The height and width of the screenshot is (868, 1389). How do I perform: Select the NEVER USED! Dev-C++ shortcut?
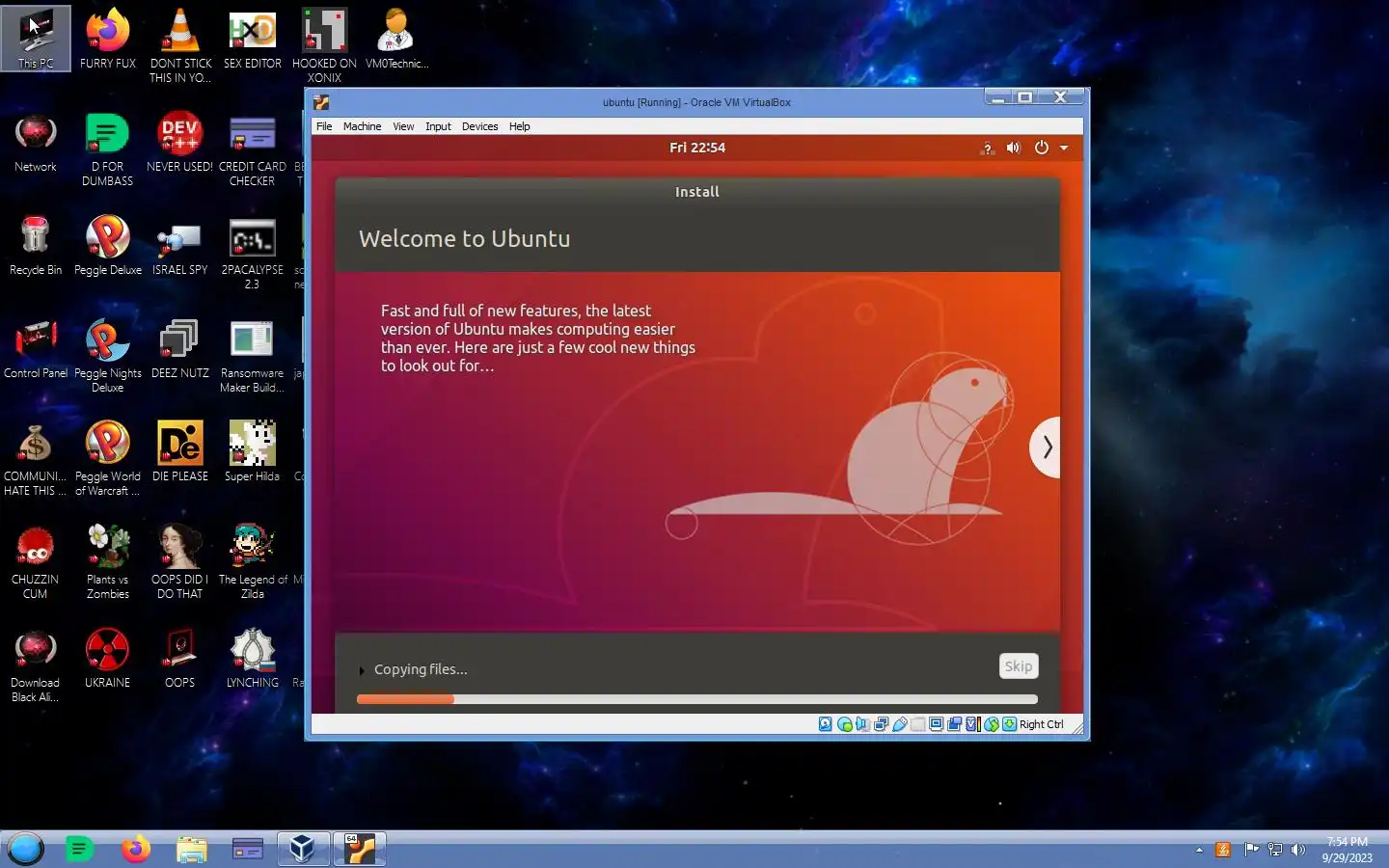point(180,143)
